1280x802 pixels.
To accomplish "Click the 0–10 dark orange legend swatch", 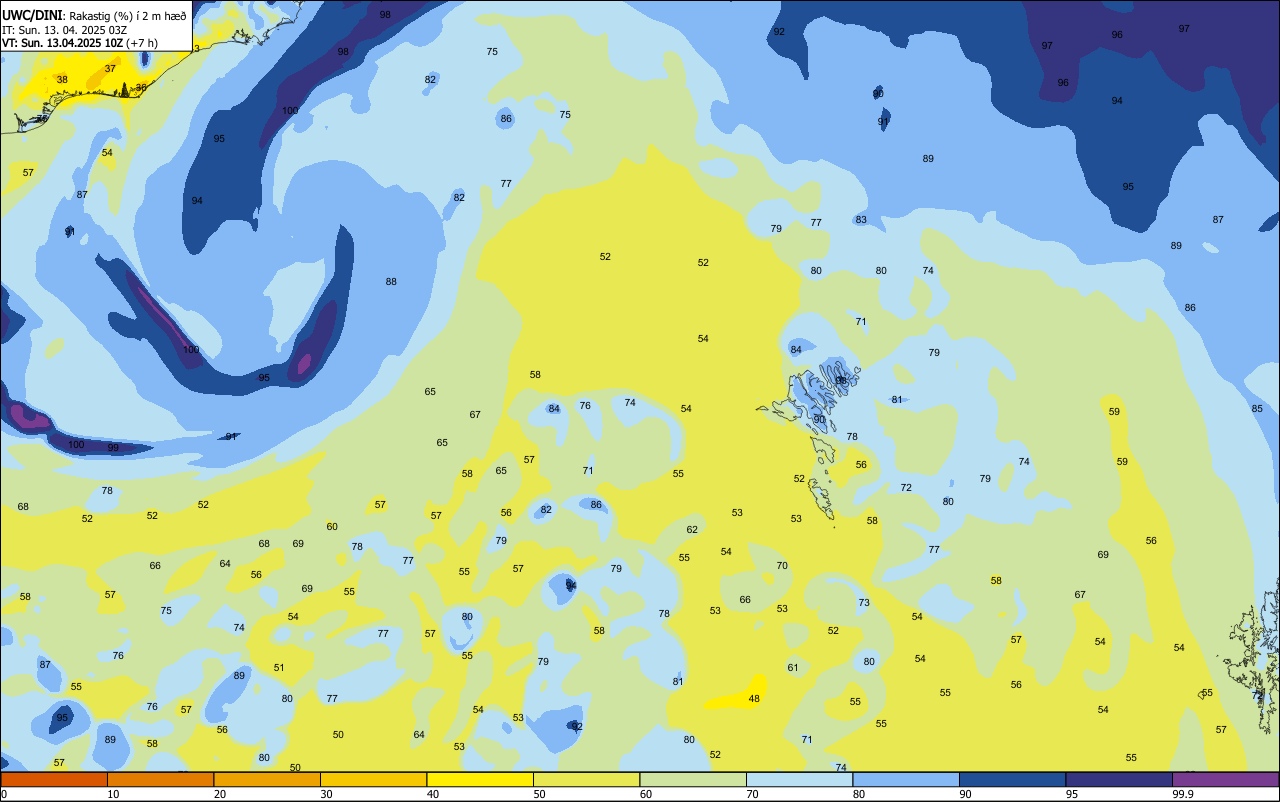I will pyautogui.click(x=54, y=779).
